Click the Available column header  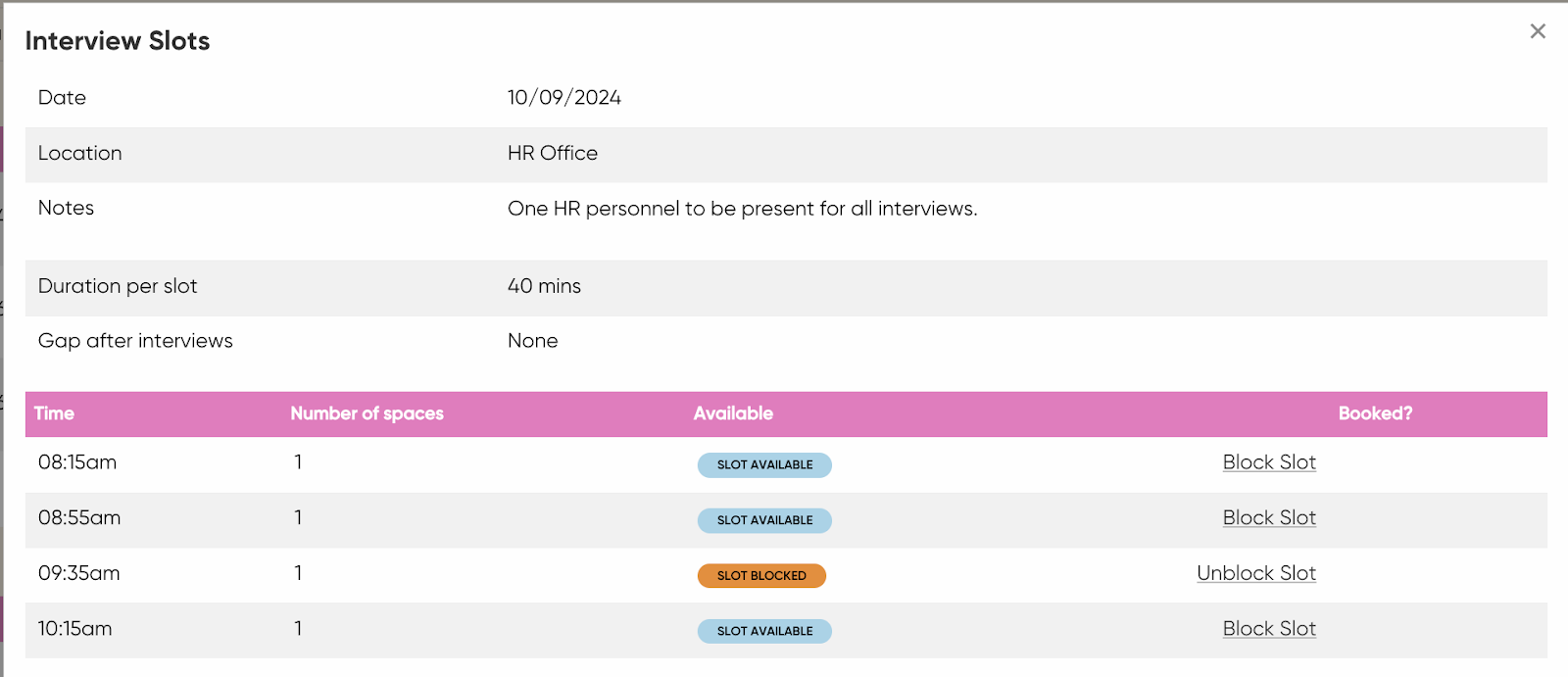(733, 413)
